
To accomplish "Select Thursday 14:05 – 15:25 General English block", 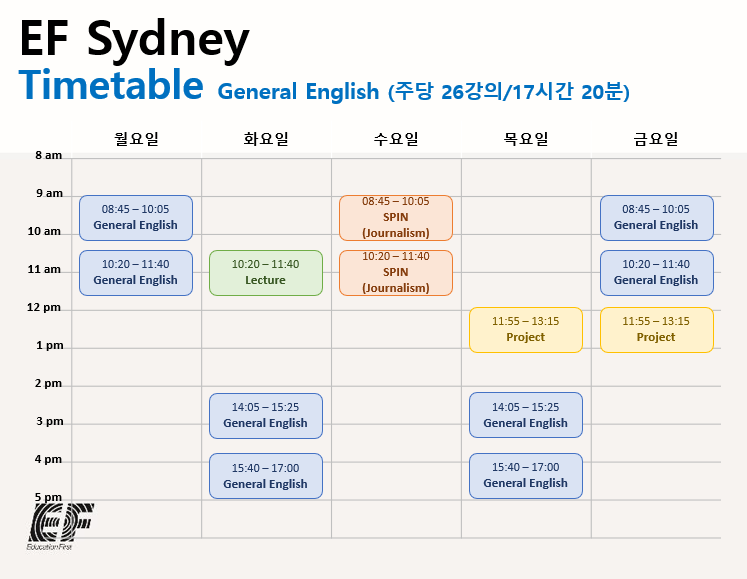I will click(x=526, y=415).
